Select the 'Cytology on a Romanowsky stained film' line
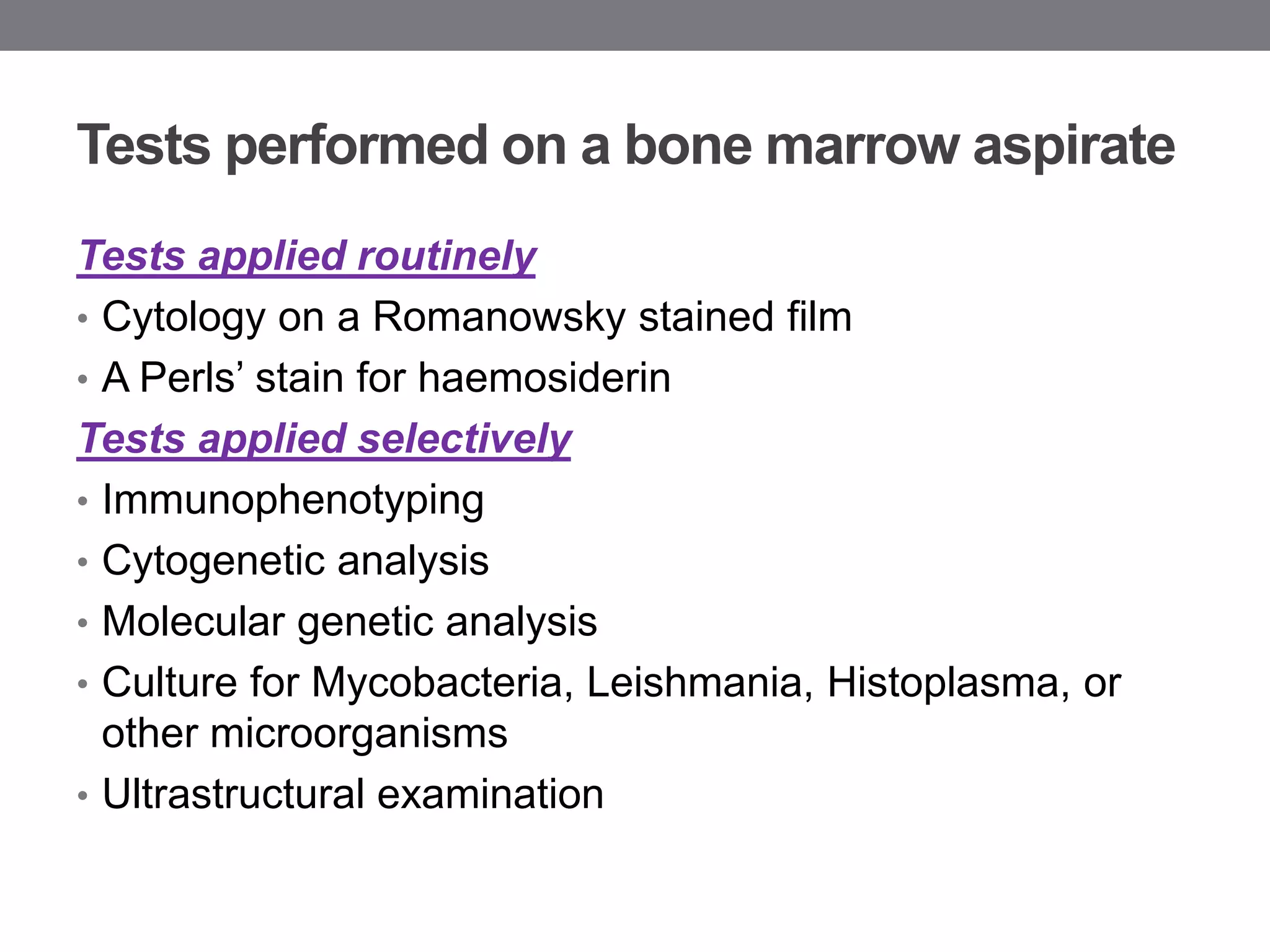The height and width of the screenshot is (952, 1270). point(476,317)
